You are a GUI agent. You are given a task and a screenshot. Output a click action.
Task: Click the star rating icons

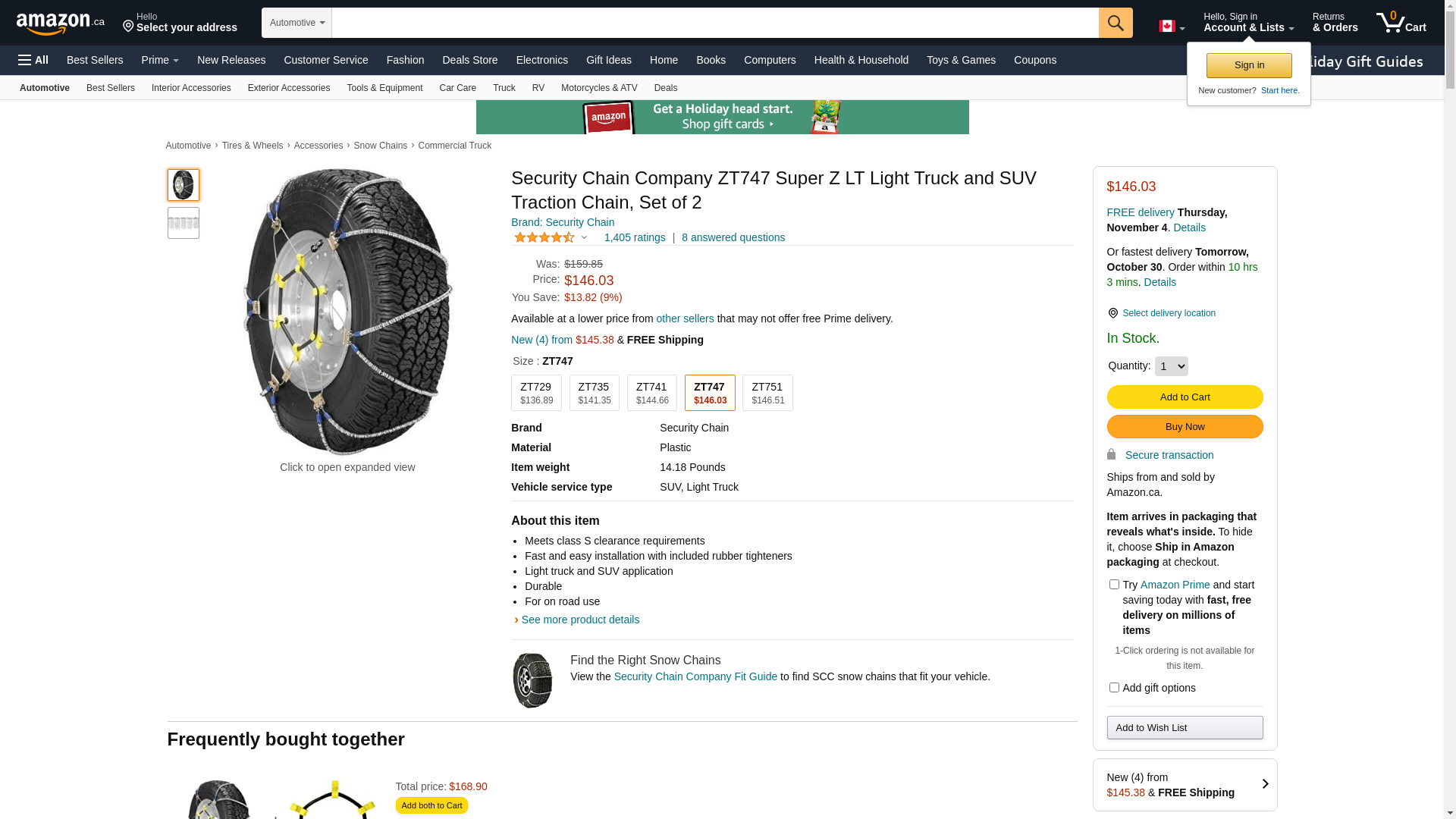click(544, 237)
